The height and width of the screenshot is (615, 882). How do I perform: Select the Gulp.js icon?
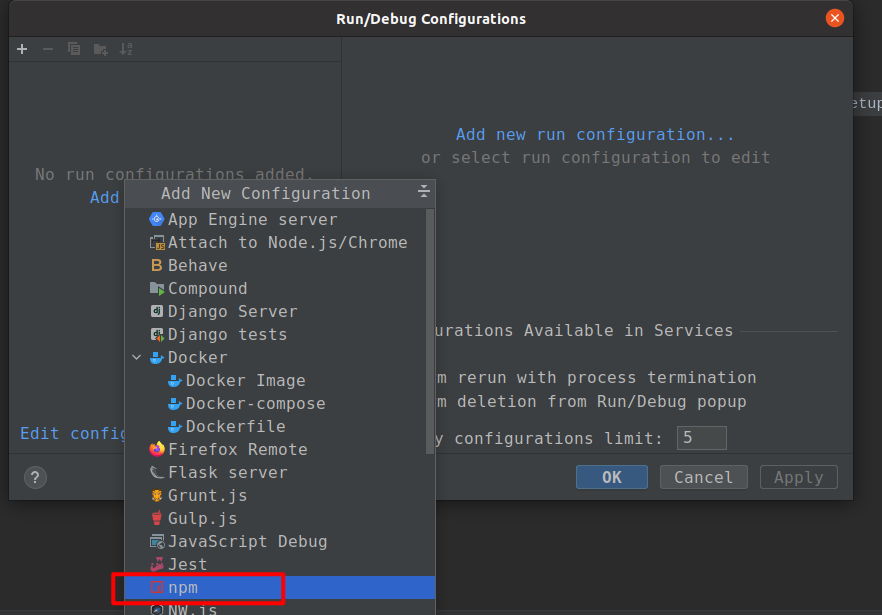[156, 519]
